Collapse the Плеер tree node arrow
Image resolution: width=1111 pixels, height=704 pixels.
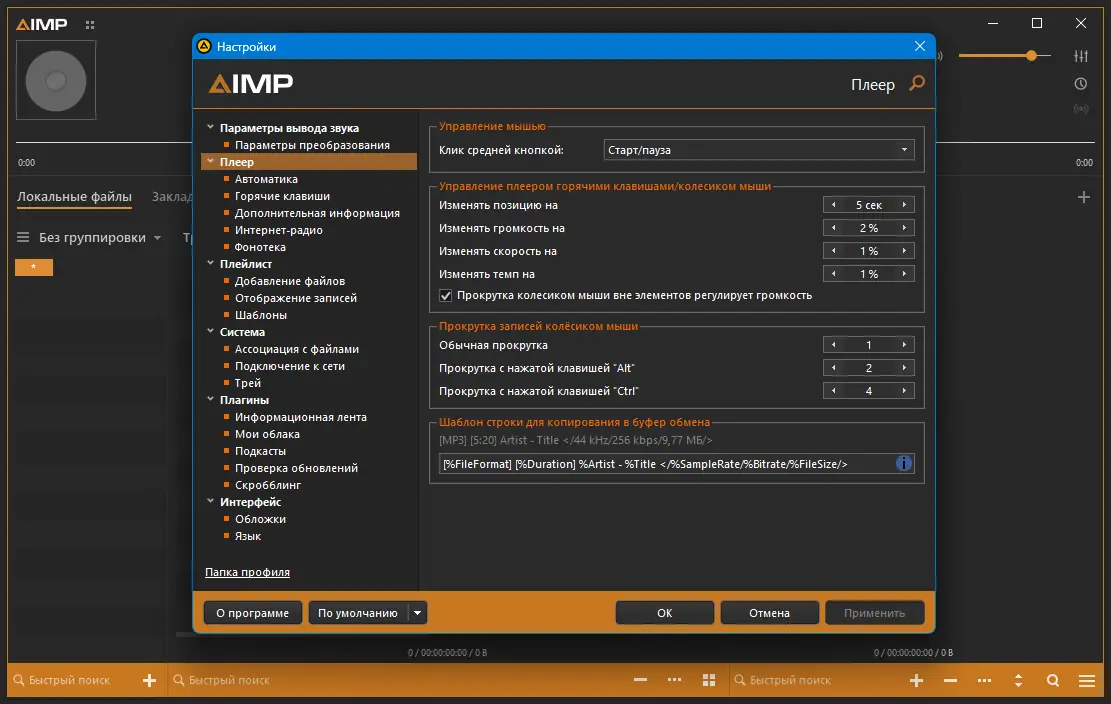[x=210, y=161]
